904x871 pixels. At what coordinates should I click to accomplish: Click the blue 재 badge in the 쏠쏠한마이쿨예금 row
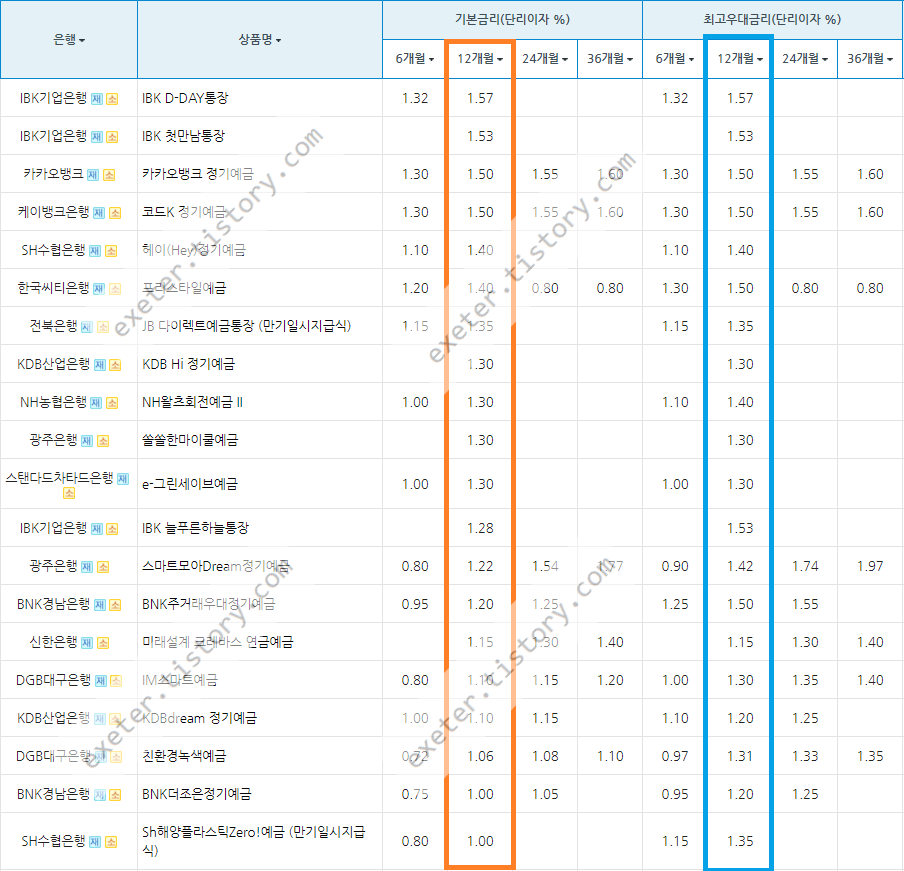(87, 442)
